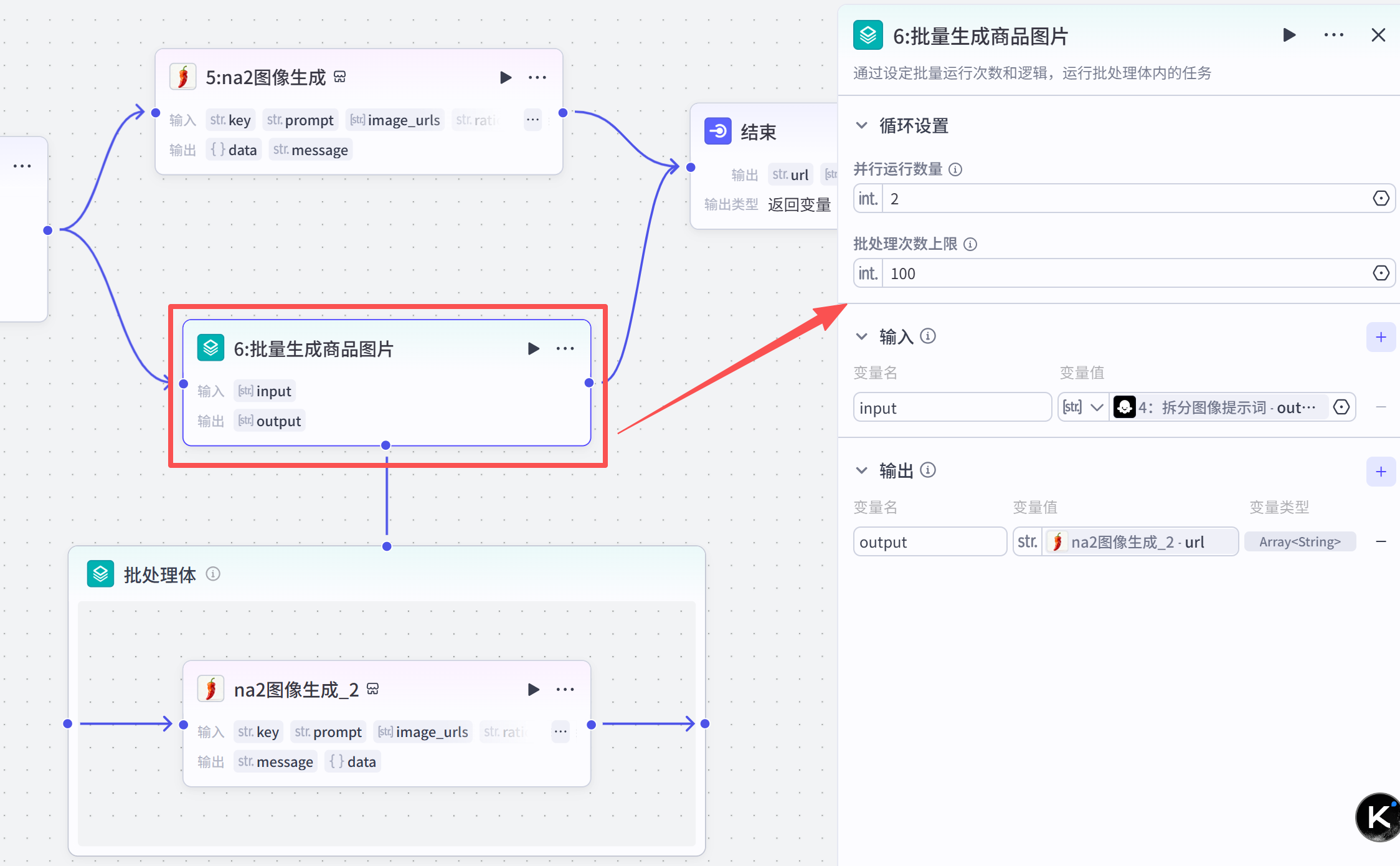The height and width of the screenshot is (866, 1400).
Task: Click the run button in right panel header
Action: click(1289, 36)
